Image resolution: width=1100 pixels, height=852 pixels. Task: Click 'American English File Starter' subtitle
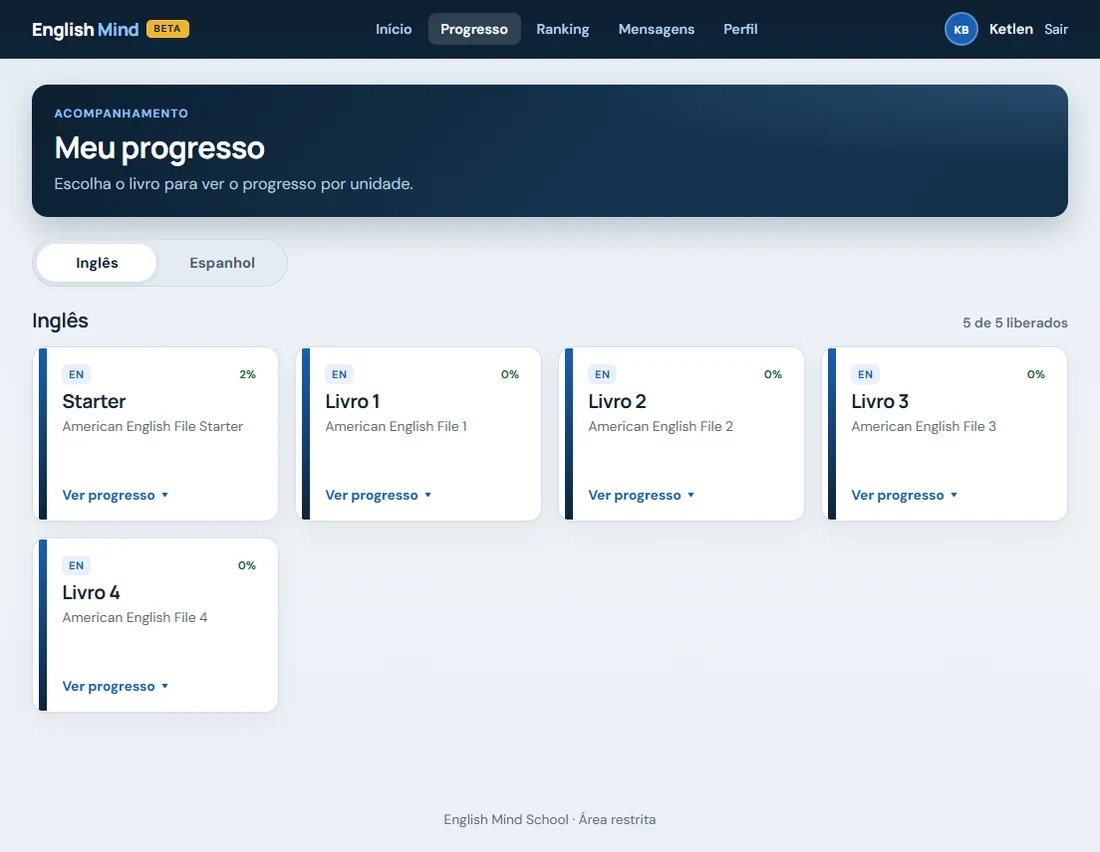pos(152,427)
